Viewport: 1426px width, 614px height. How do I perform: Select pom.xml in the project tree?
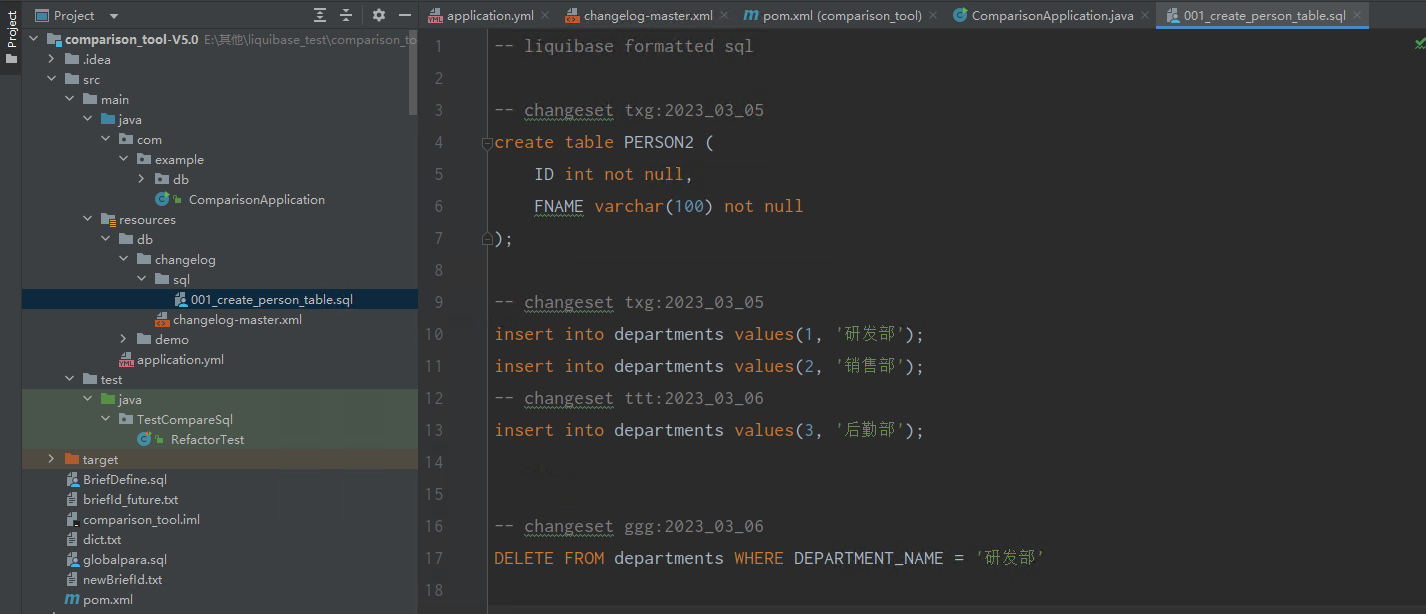click(x=107, y=599)
